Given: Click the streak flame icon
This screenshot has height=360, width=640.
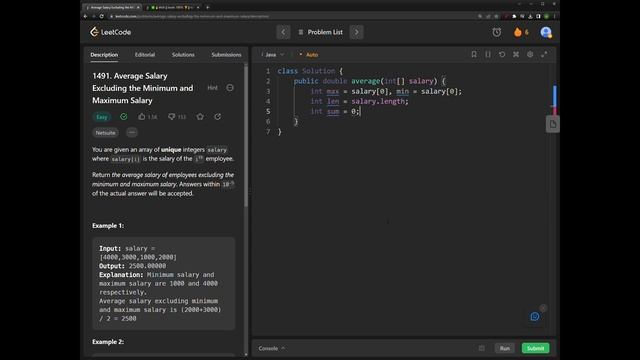Looking at the screenshot, I should (518, 32).
